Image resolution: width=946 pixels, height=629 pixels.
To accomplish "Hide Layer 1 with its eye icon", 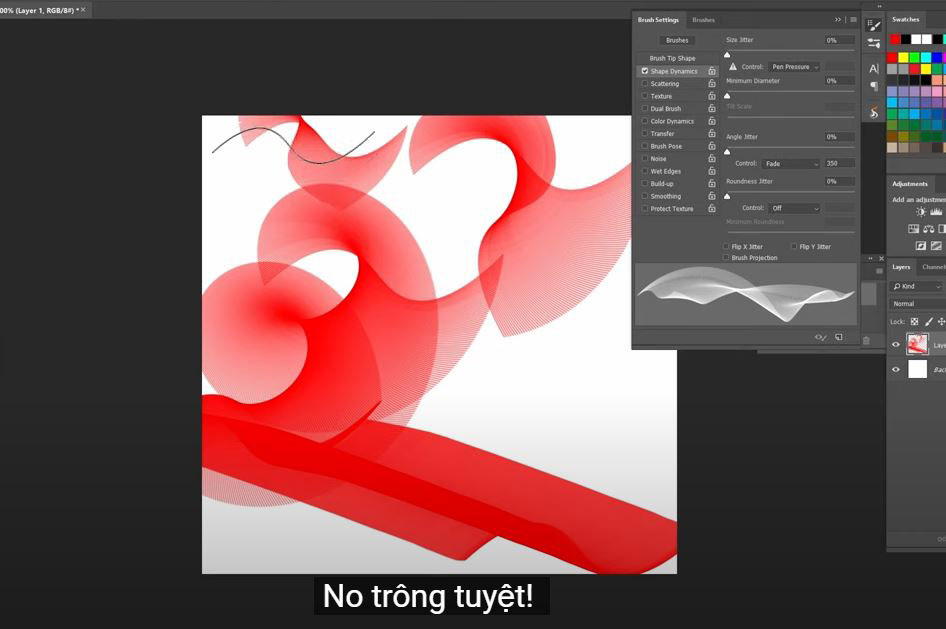I will (895, 345).
